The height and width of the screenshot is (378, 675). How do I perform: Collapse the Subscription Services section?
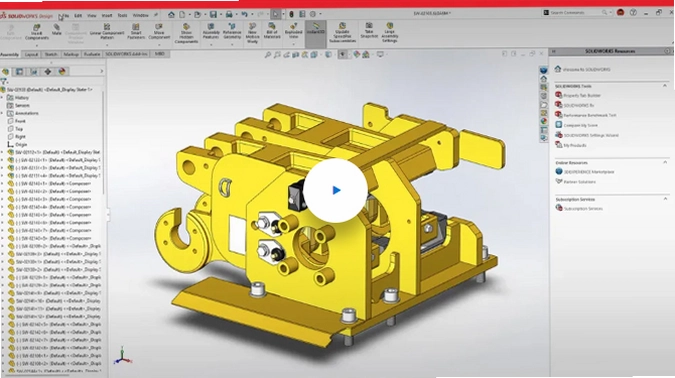(665, 199)
